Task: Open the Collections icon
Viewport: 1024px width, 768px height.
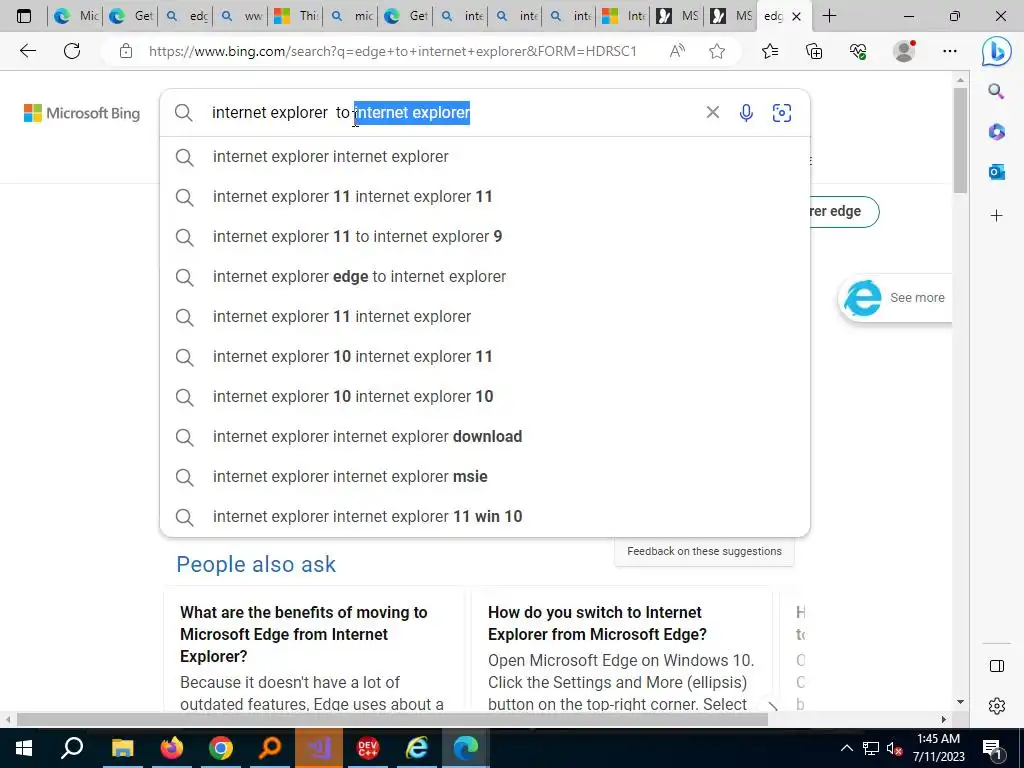Action: [x=814, y=51]
